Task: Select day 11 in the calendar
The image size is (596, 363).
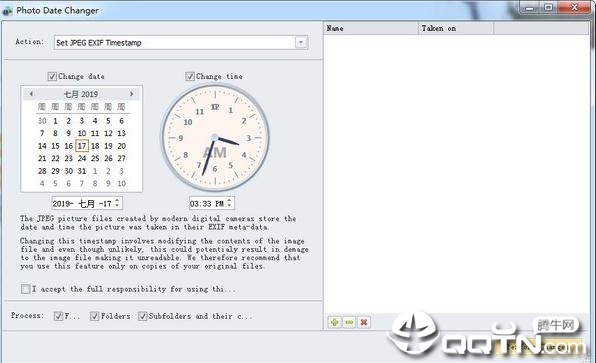Action: [x=95, y=133]
